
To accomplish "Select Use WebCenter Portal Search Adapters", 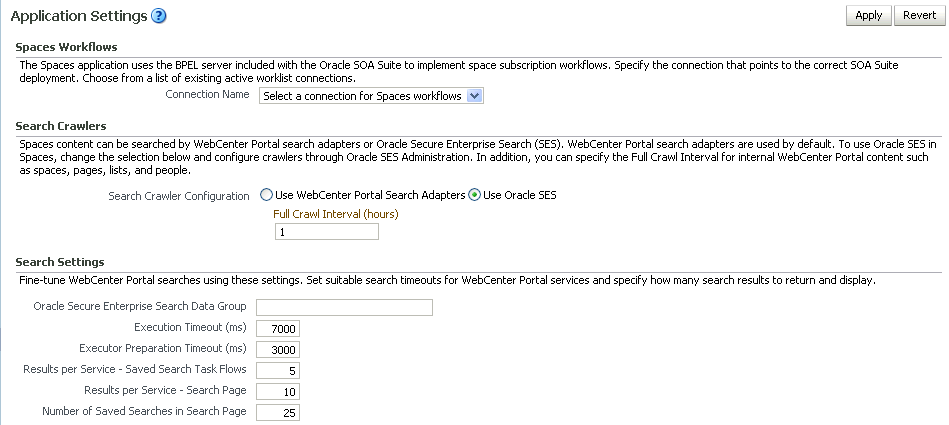I will point(267,195).
